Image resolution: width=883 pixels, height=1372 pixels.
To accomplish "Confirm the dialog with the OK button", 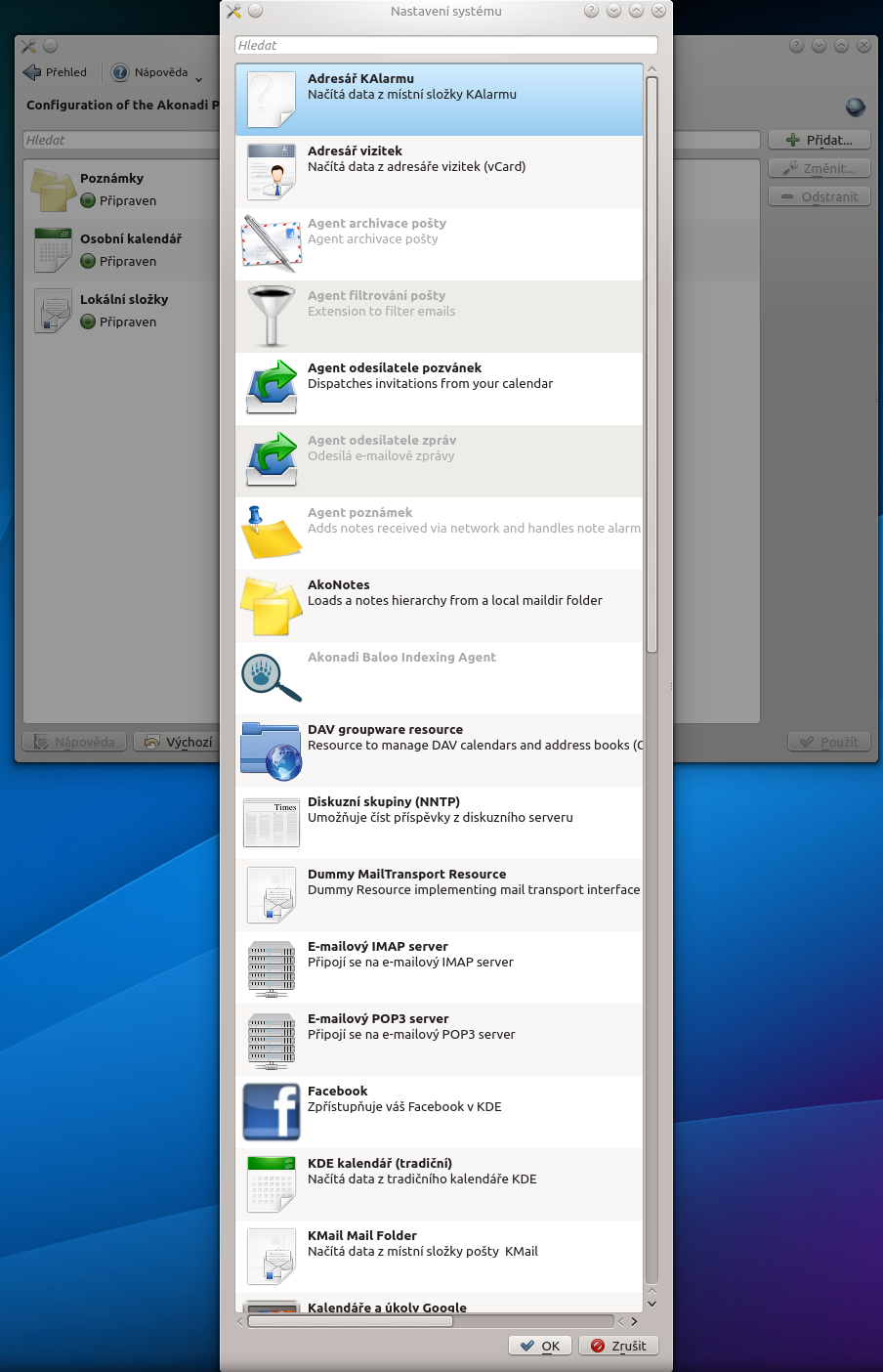I will (x=540, y=1346).
